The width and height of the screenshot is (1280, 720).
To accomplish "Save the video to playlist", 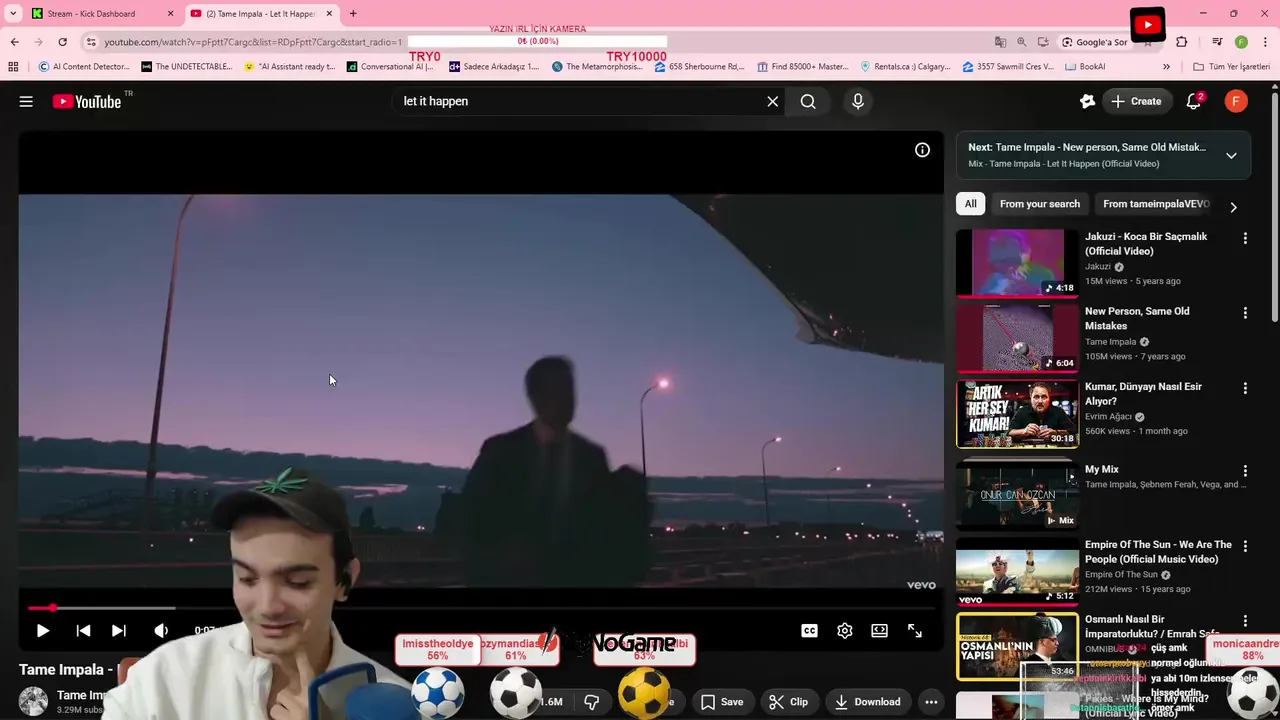I will click(722, 702).
